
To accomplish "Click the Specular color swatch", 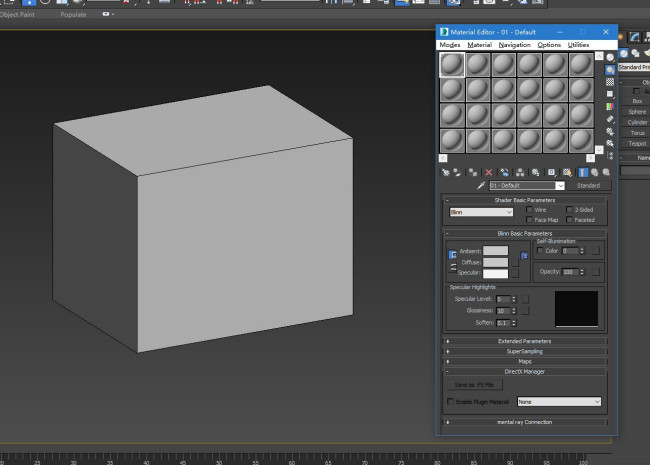I will pyautogui.click(x=495, y=274).
